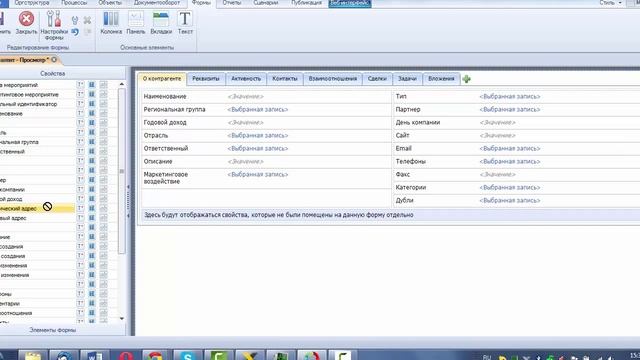
Task: Click the small blue undo arrow icon
Action: [75, 32]
